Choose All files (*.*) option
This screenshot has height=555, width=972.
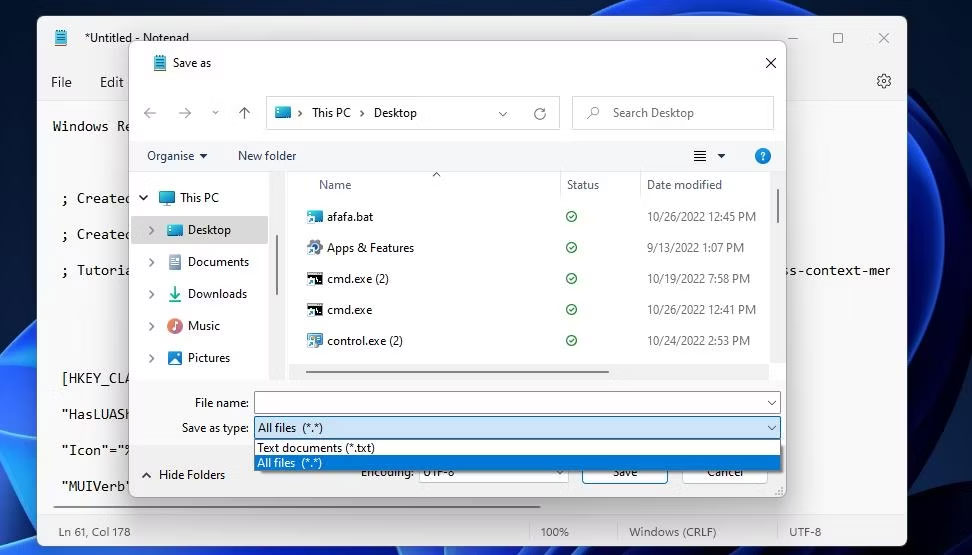517,463
